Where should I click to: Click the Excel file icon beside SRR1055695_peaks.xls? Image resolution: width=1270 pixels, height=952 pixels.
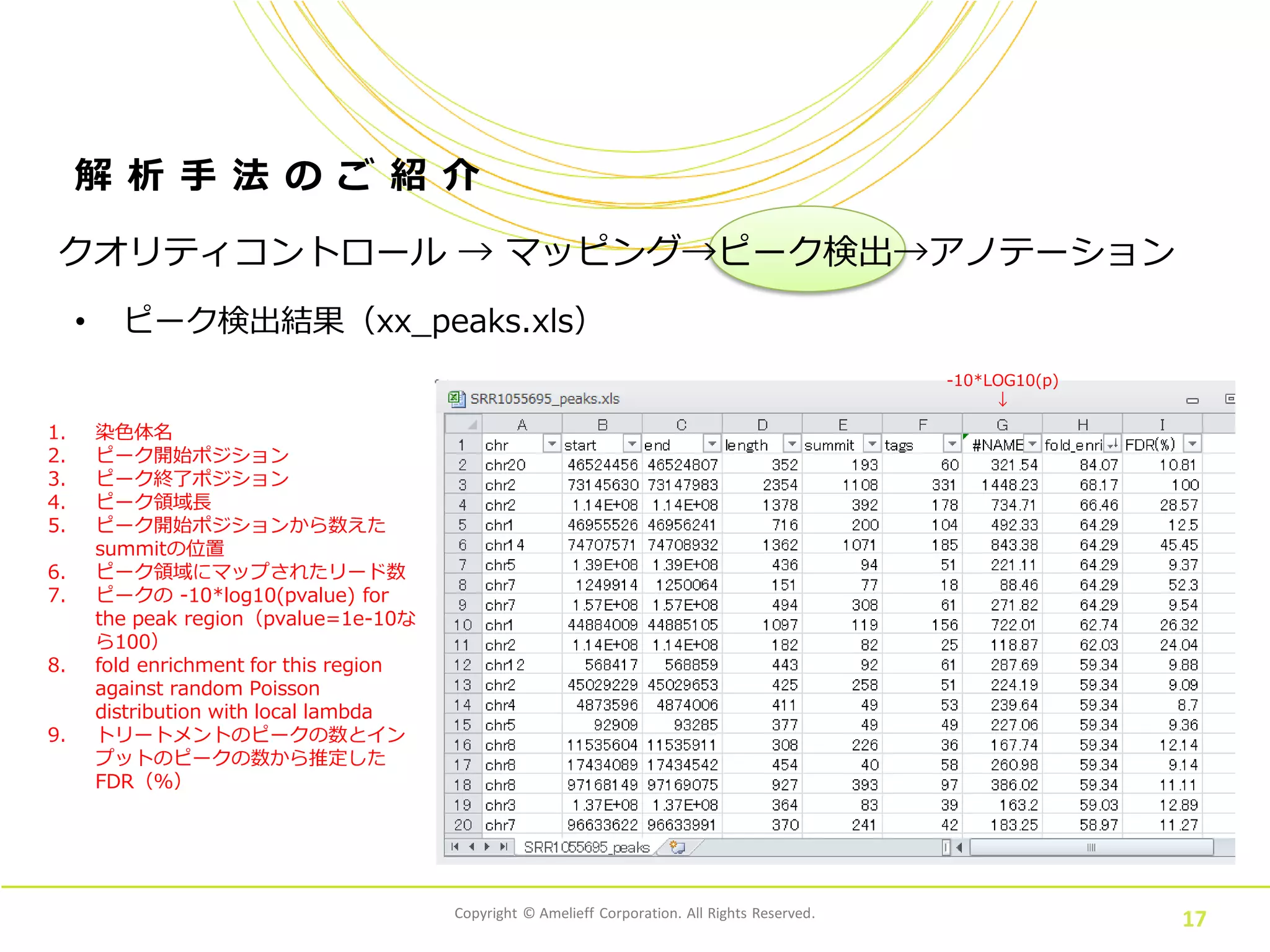(456, 399)
